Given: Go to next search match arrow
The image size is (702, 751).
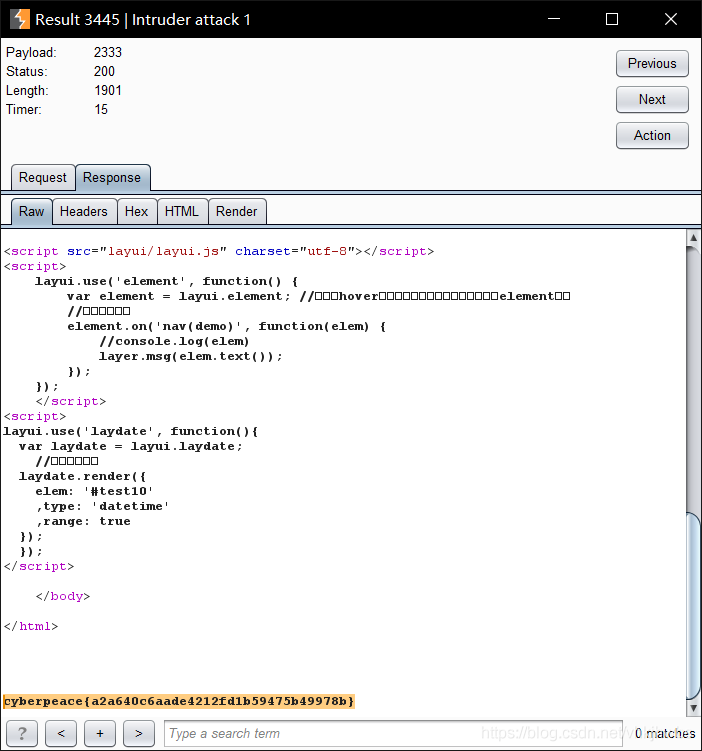Looking at the screenshot, I should click(139, 733).
